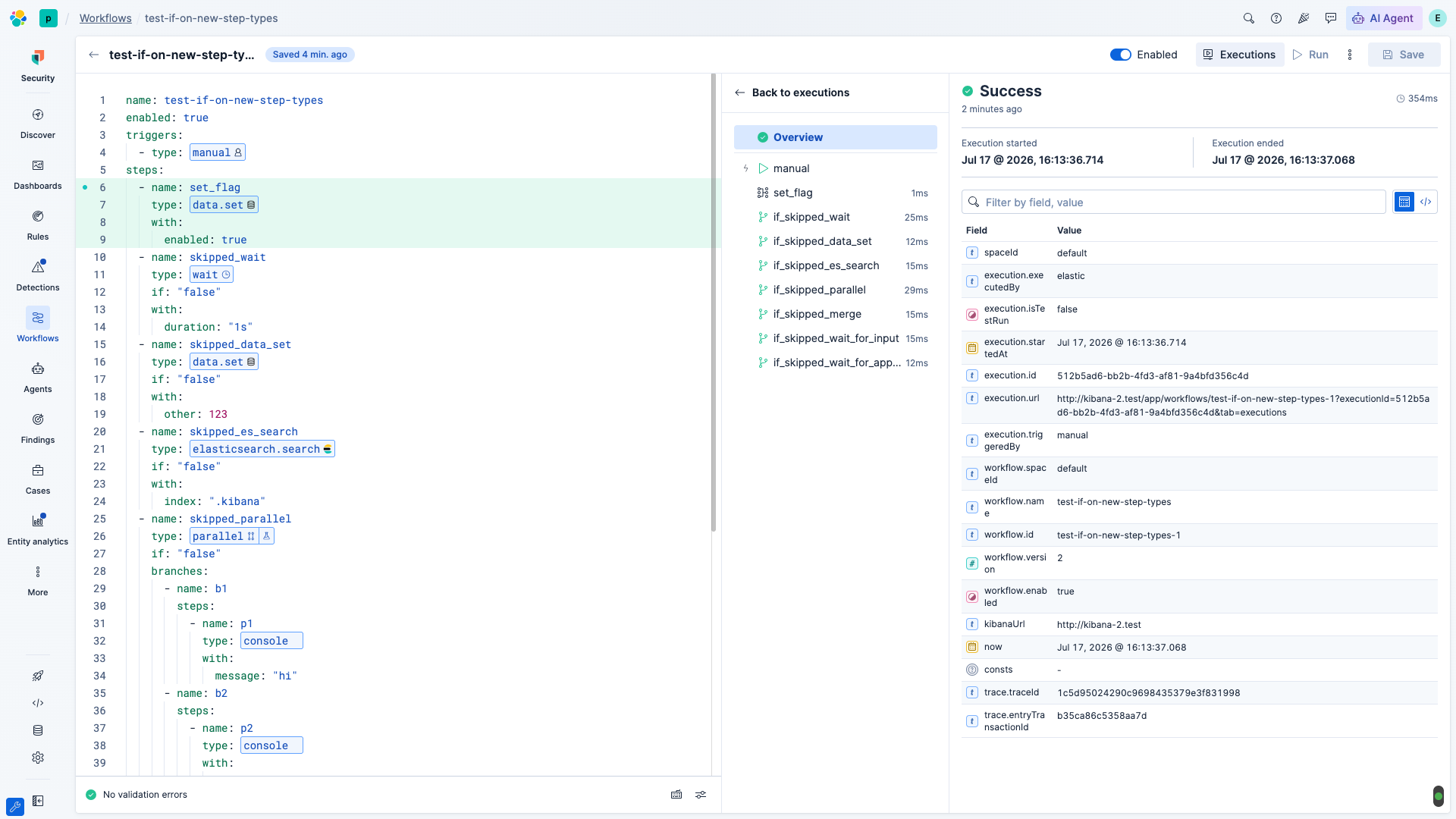Open the user avatar E menu

pyautogui.click(x=1438, y=18)
